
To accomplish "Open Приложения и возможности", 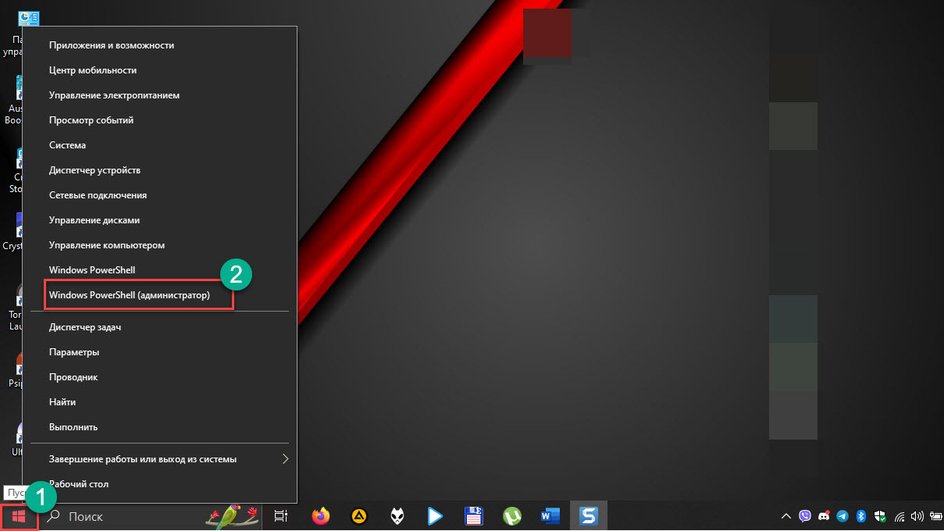I will tap(160, 45).
